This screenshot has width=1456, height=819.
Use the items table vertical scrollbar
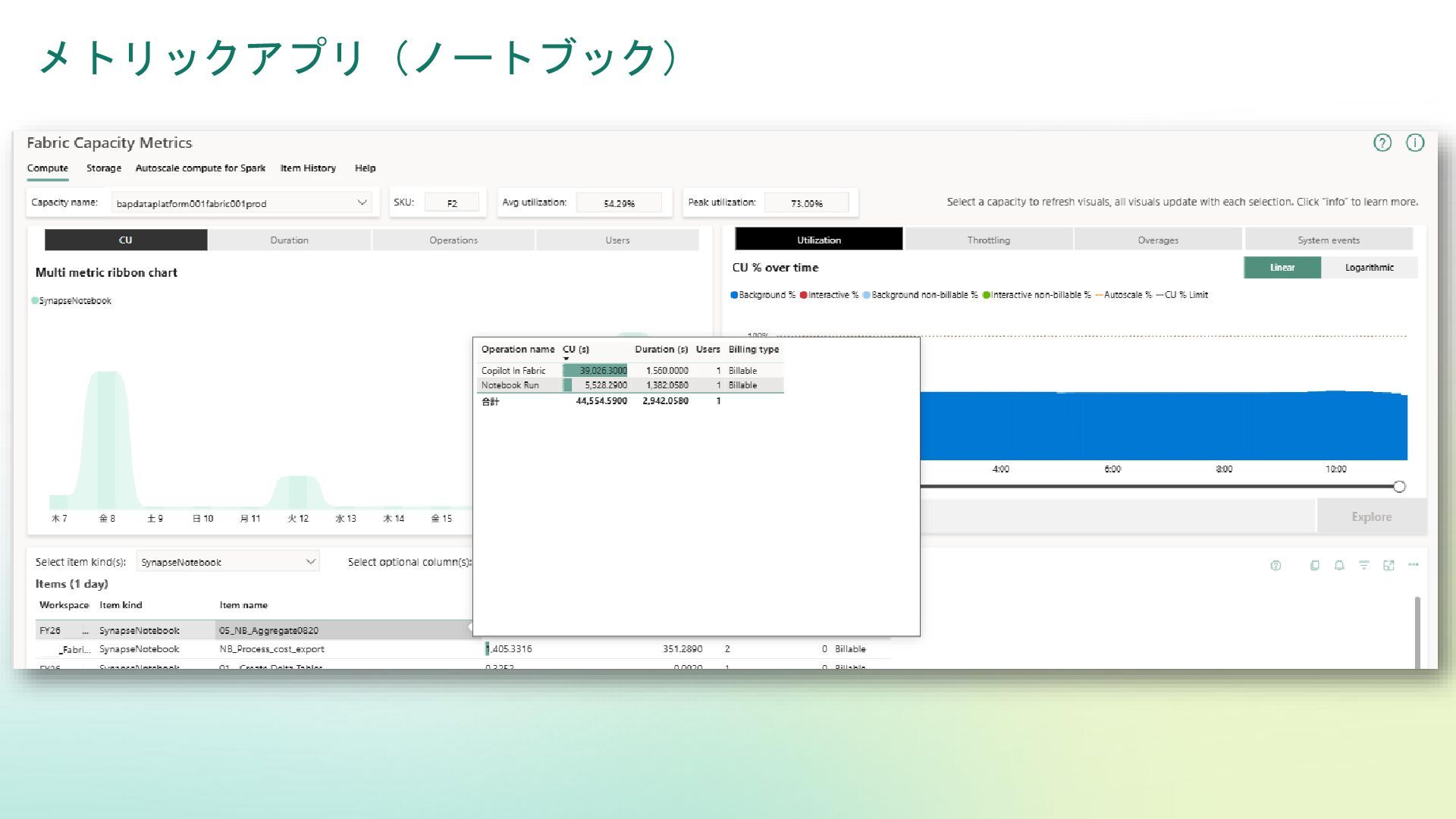point(1417,632)
